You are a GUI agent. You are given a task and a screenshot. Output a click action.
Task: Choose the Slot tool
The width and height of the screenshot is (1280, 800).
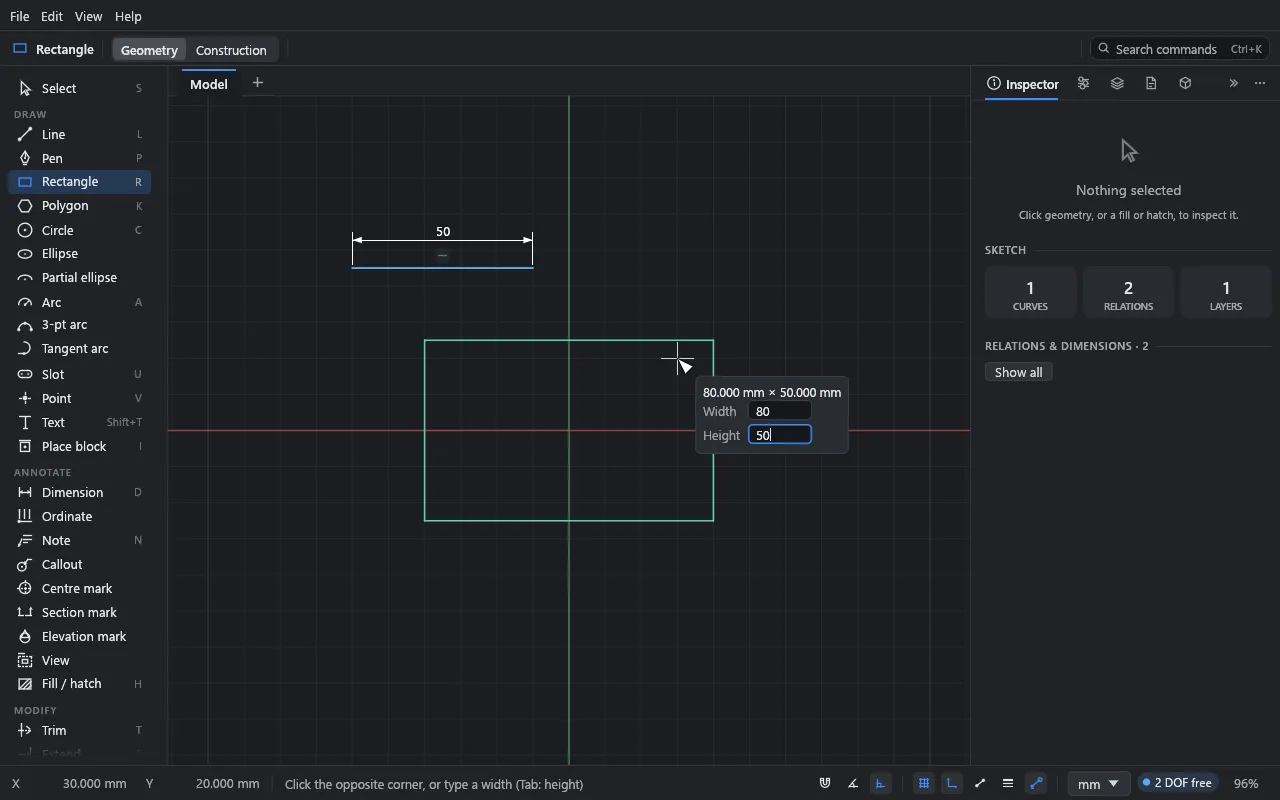pyautogui.click(x=80, y=374)
